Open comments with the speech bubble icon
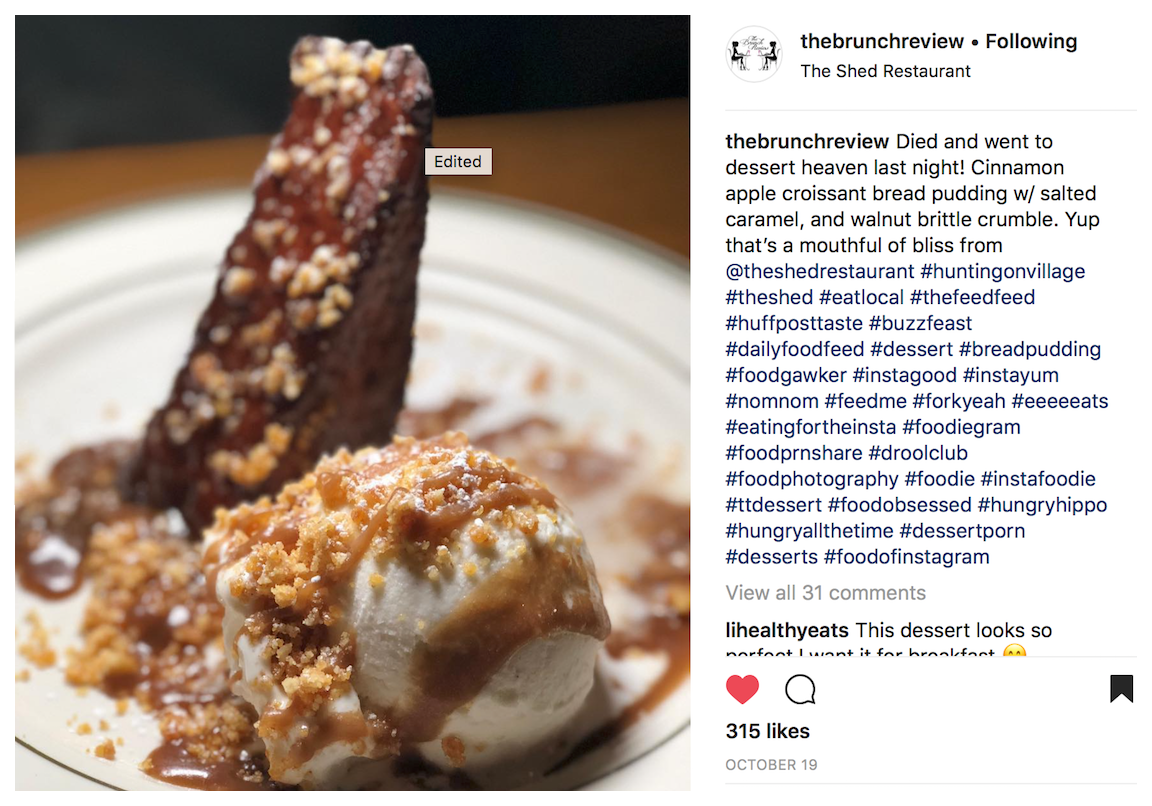The image size is (1152, 806). (800, 689)
